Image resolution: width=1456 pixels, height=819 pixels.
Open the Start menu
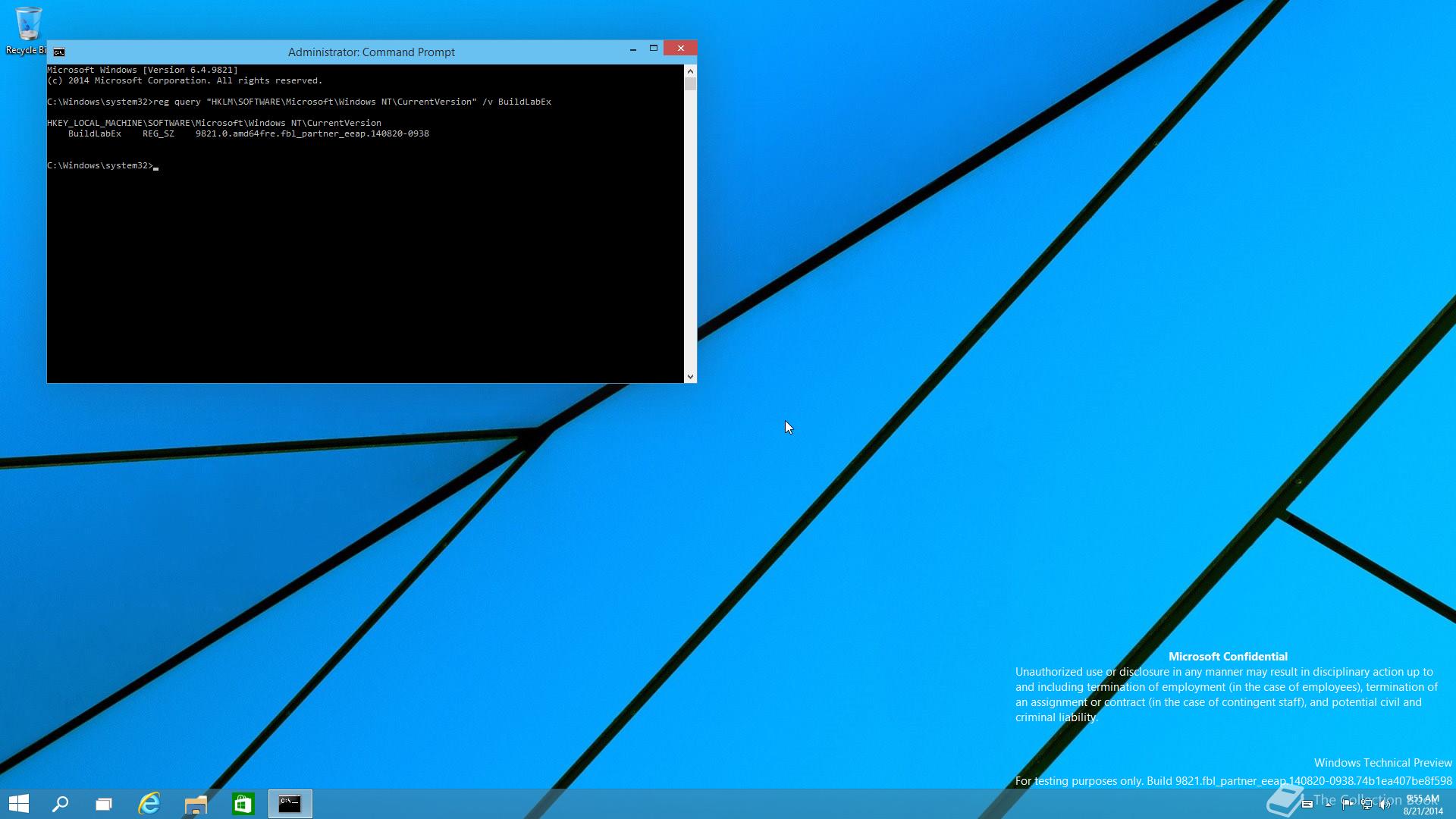(x=19, y=804)
